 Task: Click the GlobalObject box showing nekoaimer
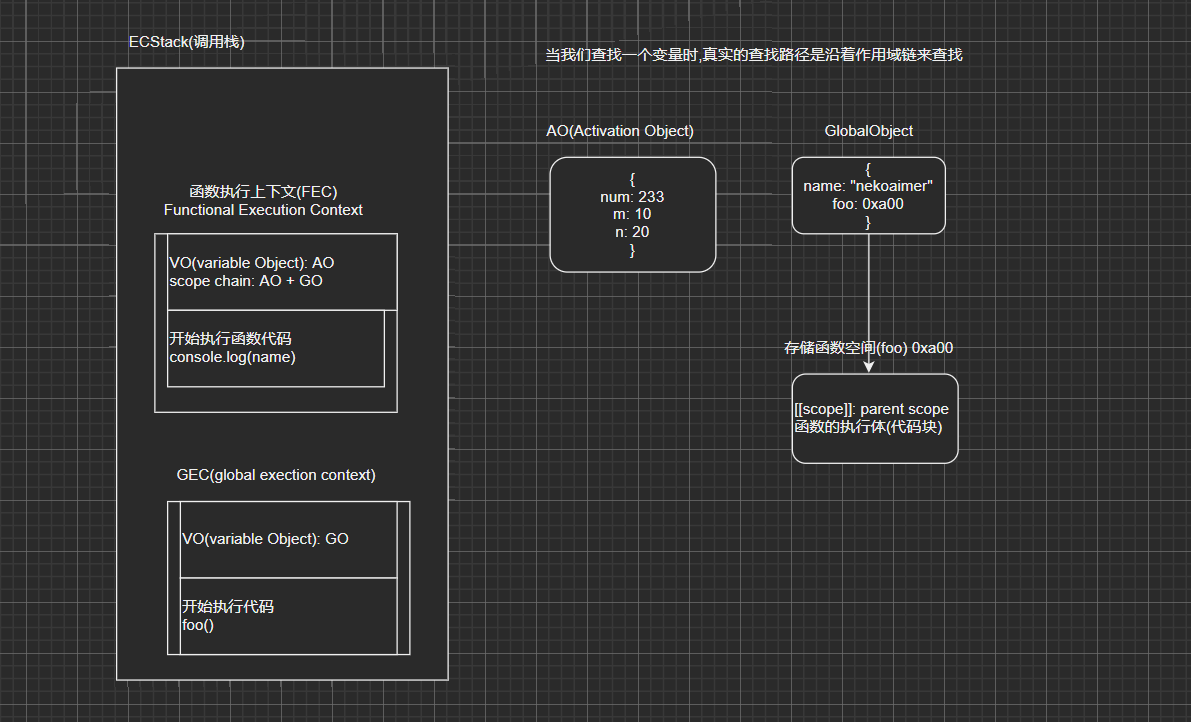(x=868, y=194)
